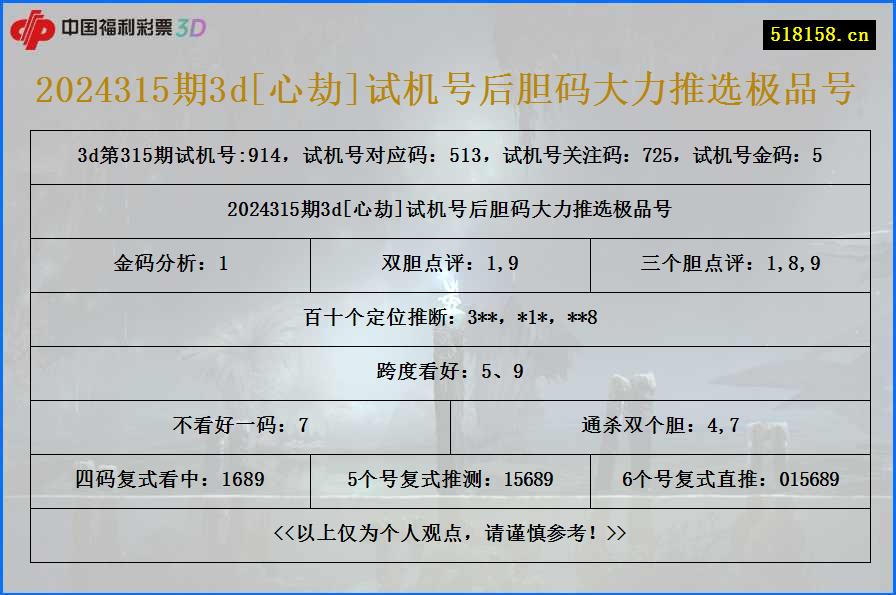Open the 2024315期 article headline
This screenshot has width=896, height=595.
pyautogui.click(x=448, y=91)
